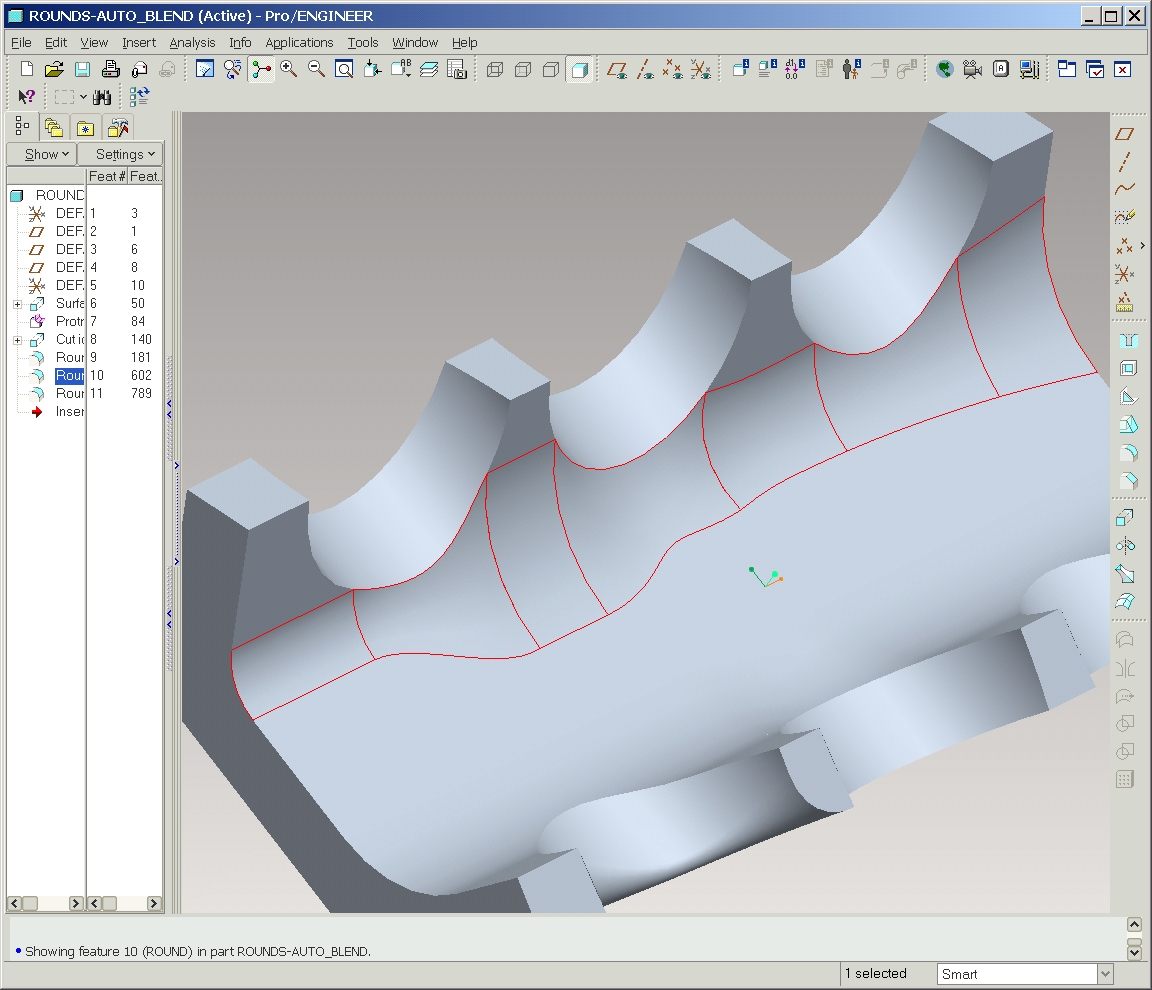Screen dimensions: 1152x990
Task: Select the Protrusion feature in model tree
Action: [69, 321]
